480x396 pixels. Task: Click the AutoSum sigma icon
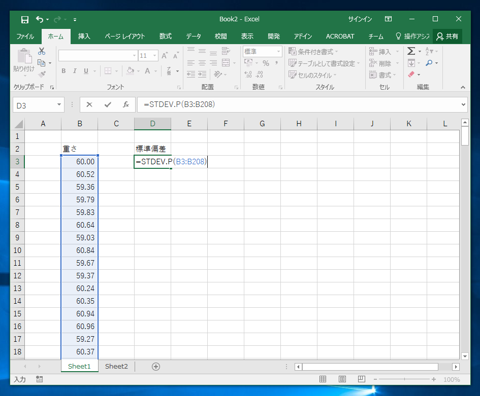411,51
